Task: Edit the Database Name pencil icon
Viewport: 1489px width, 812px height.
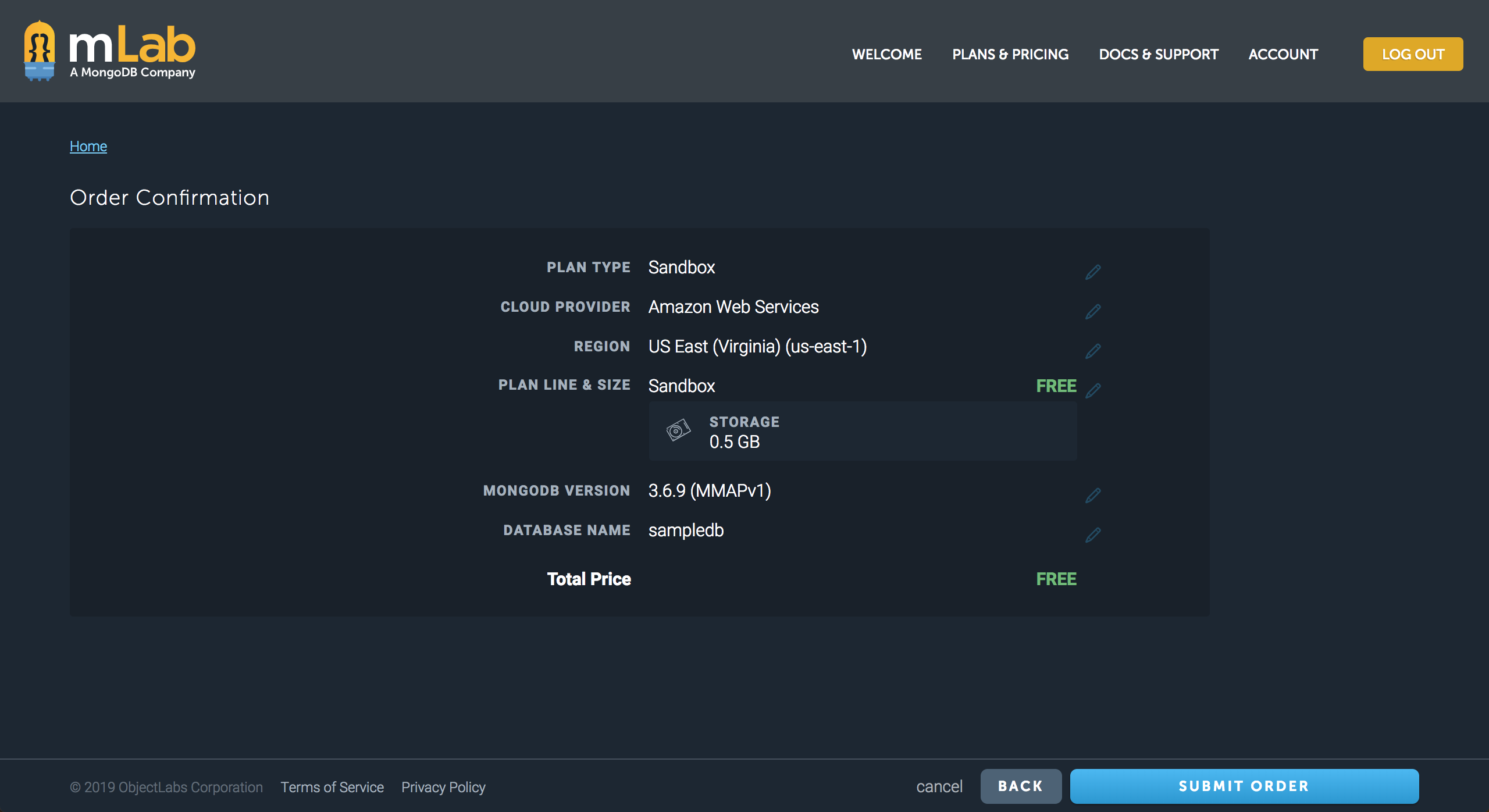Action: (x=1093, y=535)
